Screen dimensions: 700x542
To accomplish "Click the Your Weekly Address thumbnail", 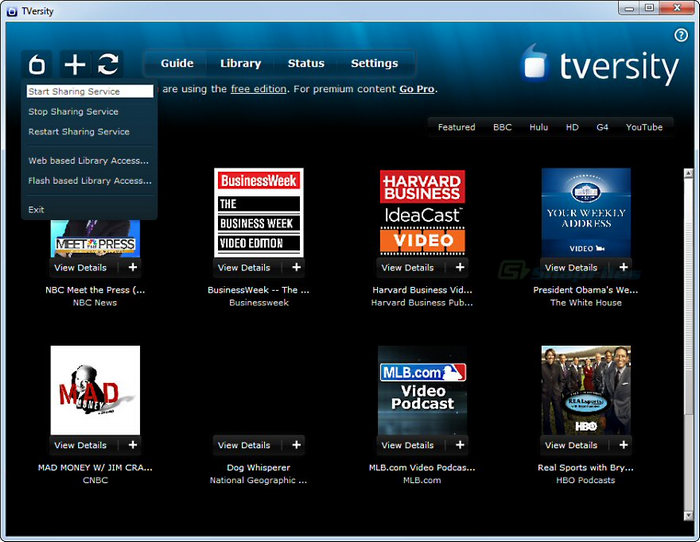I will [586, 213].
